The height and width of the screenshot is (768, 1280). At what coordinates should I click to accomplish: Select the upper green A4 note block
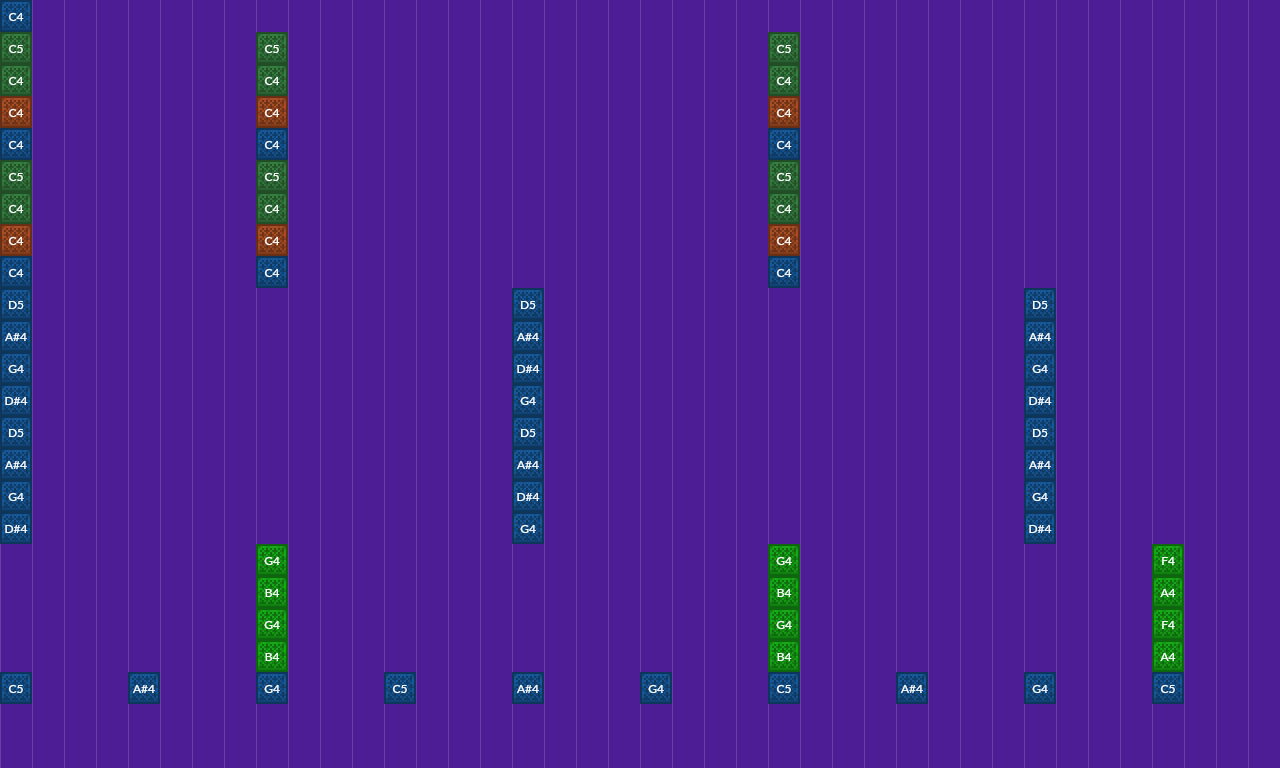[x=1167, y=593]
